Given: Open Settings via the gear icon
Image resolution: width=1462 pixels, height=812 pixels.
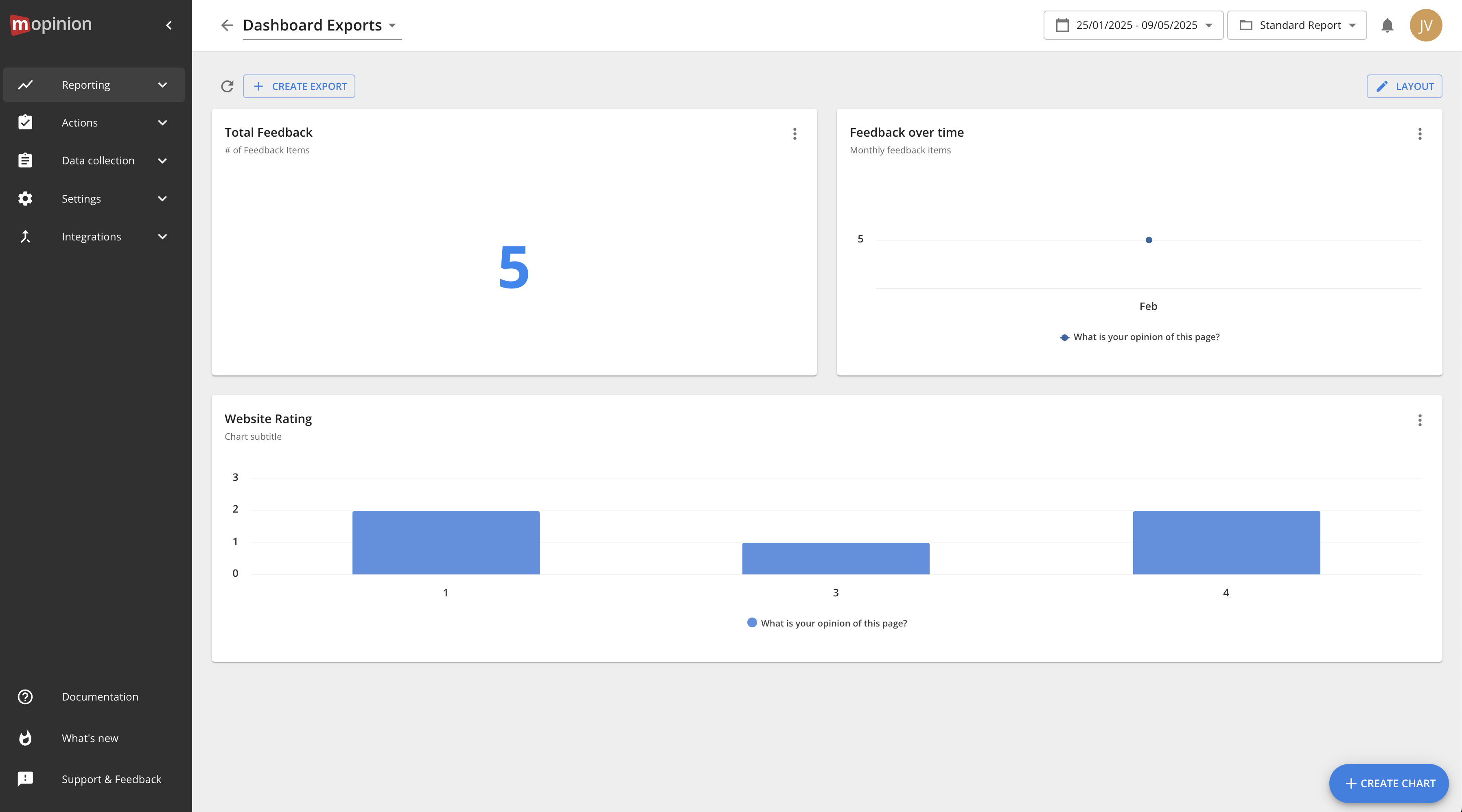Looking at the screenshot, I should [26, 198].
